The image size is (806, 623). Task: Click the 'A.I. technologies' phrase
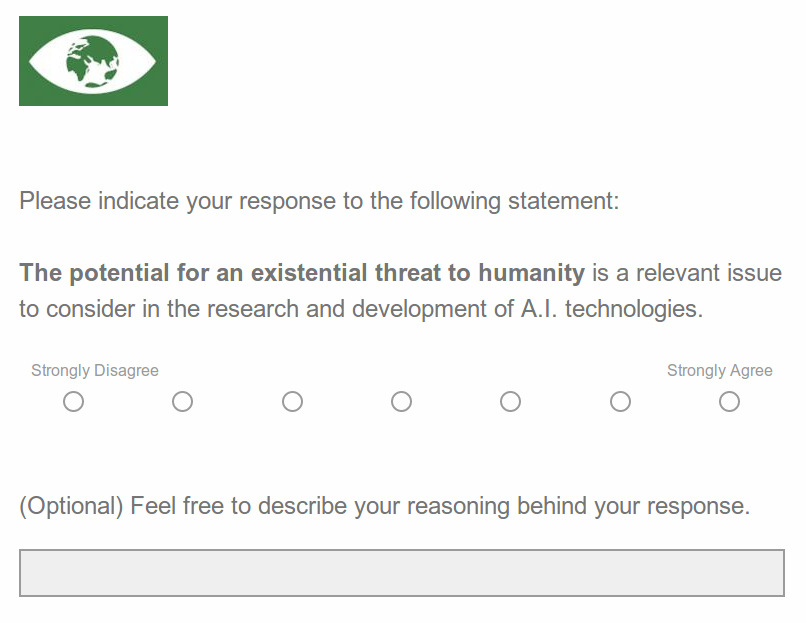coord(612,309)
